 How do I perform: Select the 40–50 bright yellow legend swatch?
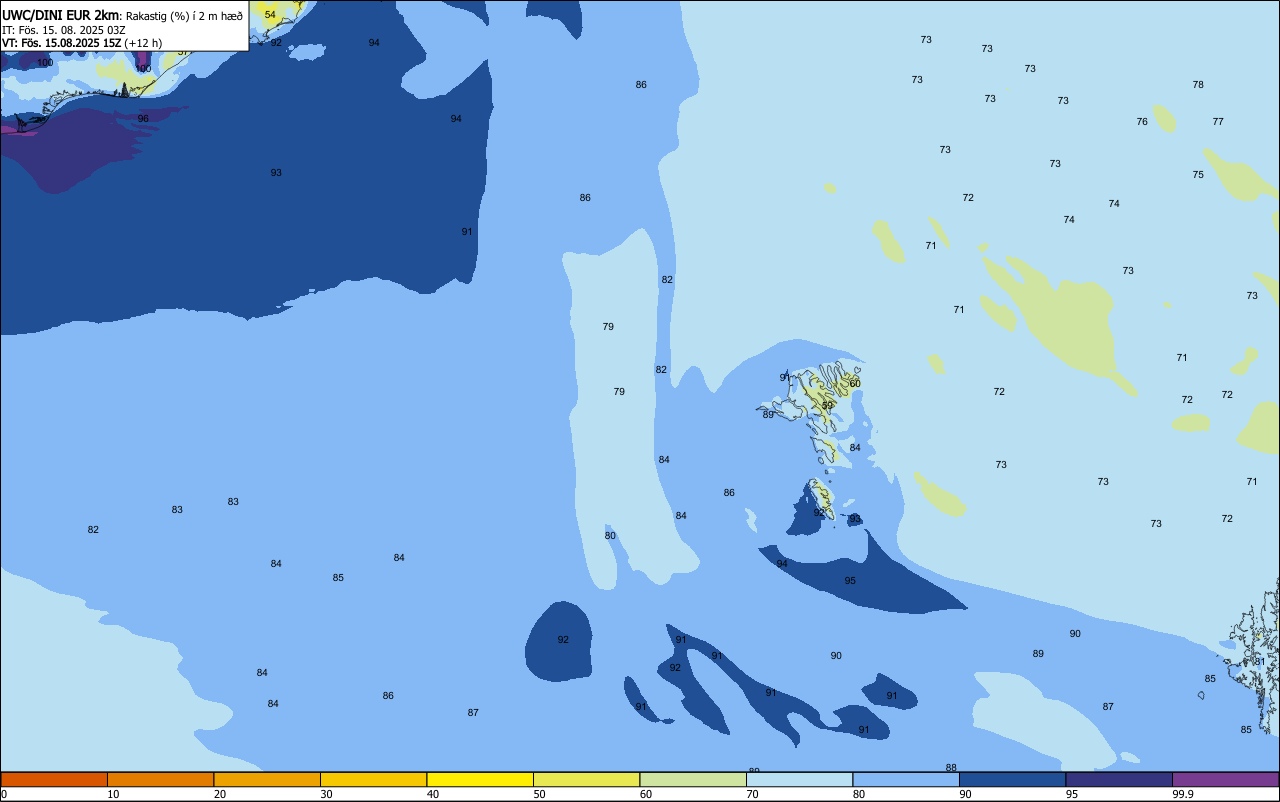tap(480, 779)
